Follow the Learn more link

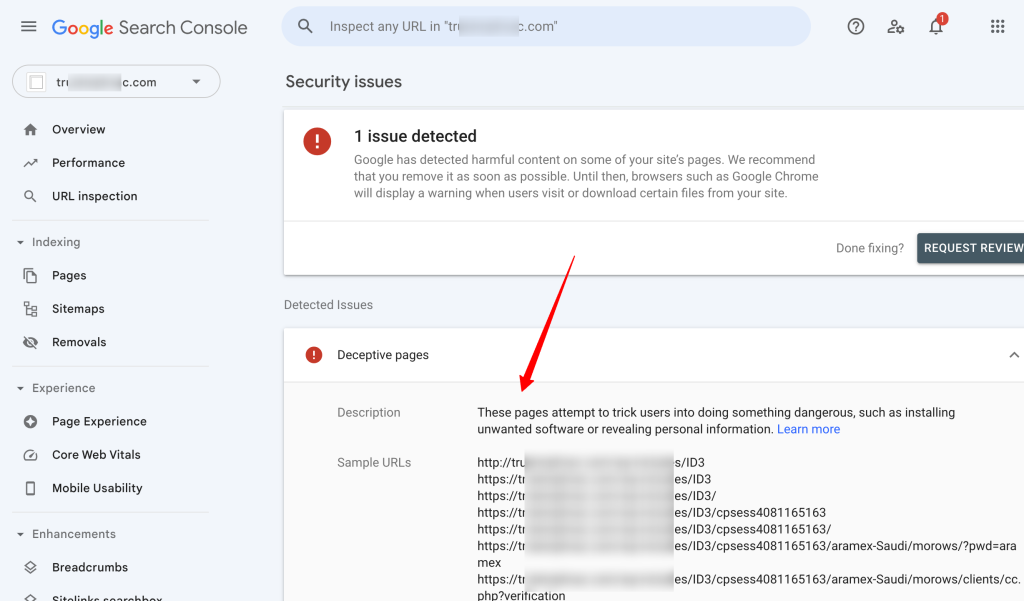808,429
